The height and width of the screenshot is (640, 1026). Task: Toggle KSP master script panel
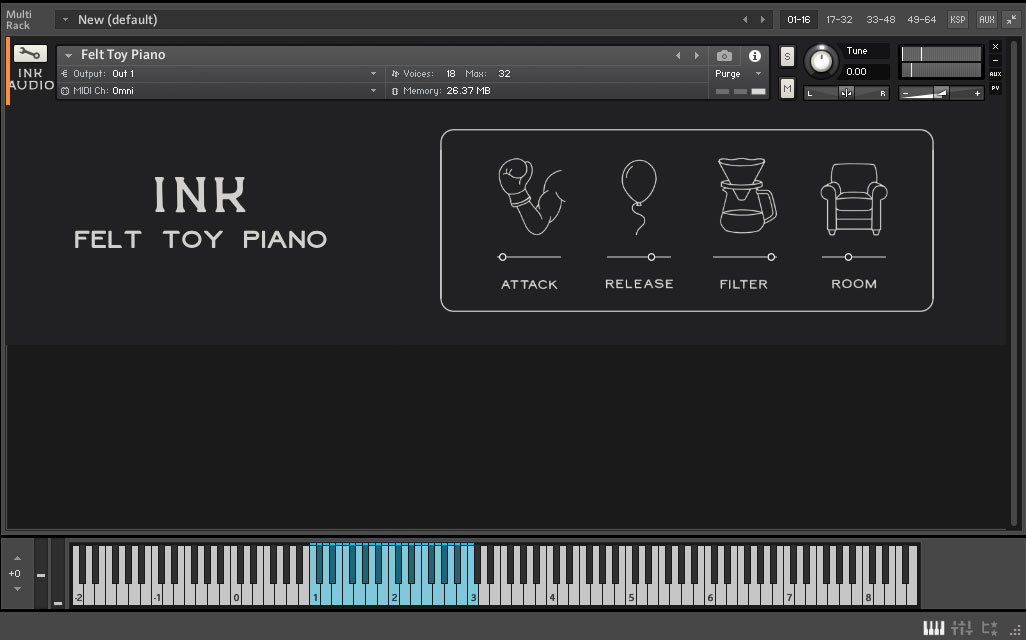tap(958, 20)
